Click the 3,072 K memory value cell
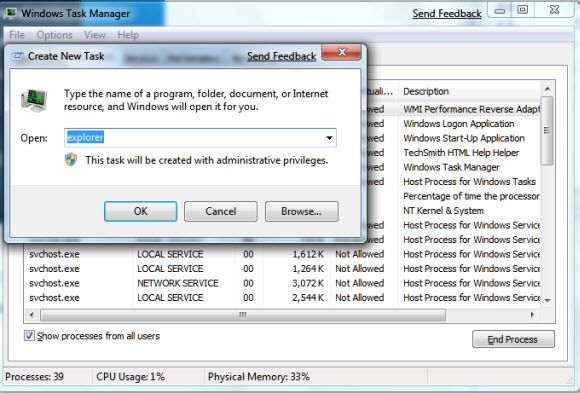Viewport: 580px width, 393px height. point(308,283)
